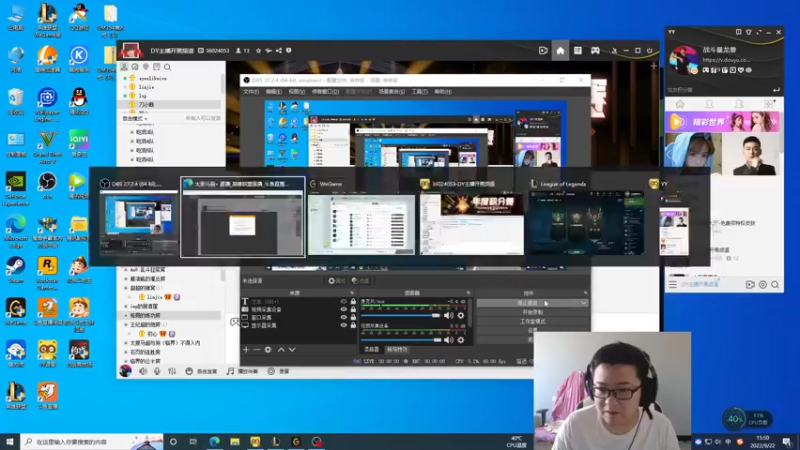Mute the first mixer channel speaker
Image resolution: width=800 pixels, height=450 pixels.
tap(448, 315)
